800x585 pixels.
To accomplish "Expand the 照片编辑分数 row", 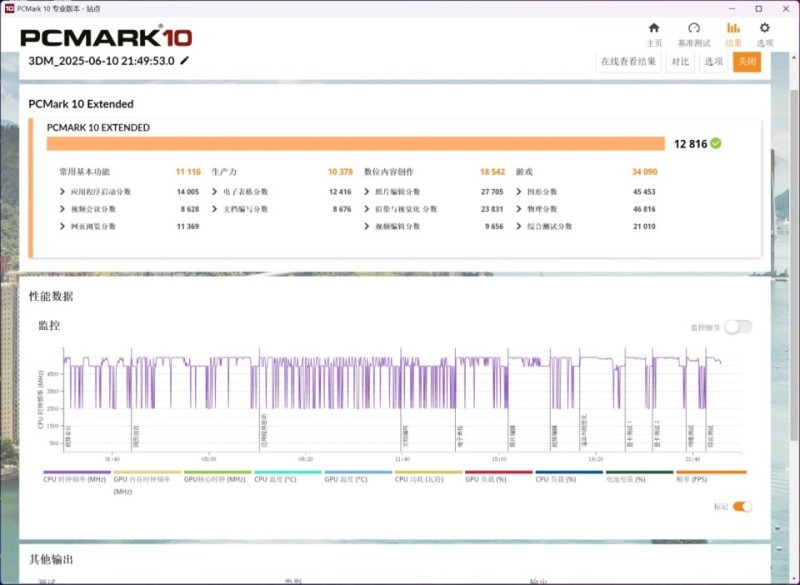I will point(367,191).
